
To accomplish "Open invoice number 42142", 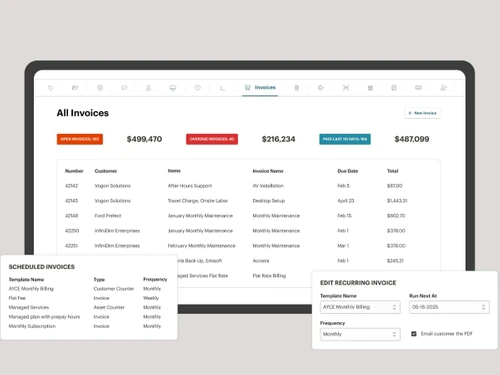I will pos(71,186).
